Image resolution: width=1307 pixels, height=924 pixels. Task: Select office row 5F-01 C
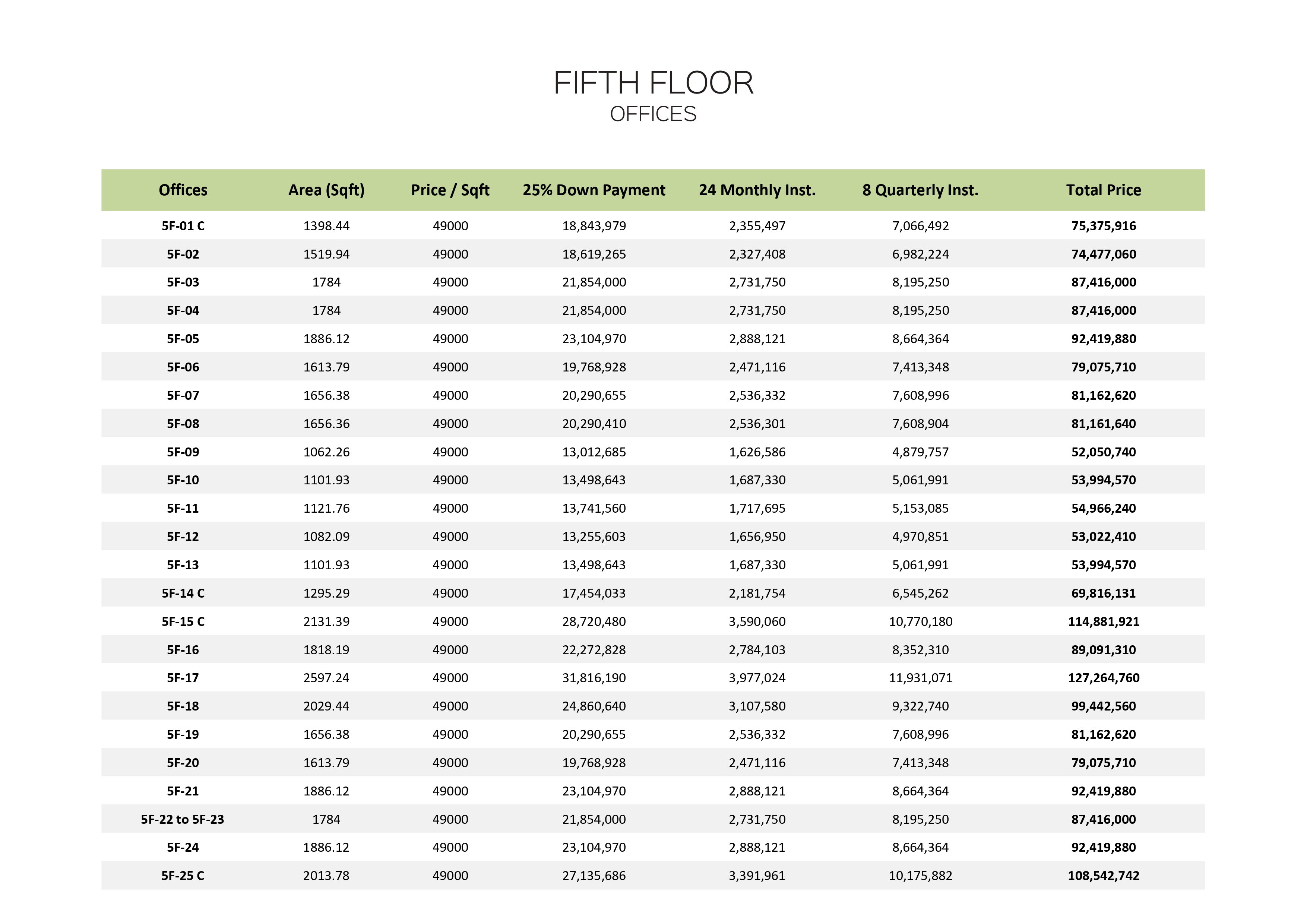[x=653, y=225]
